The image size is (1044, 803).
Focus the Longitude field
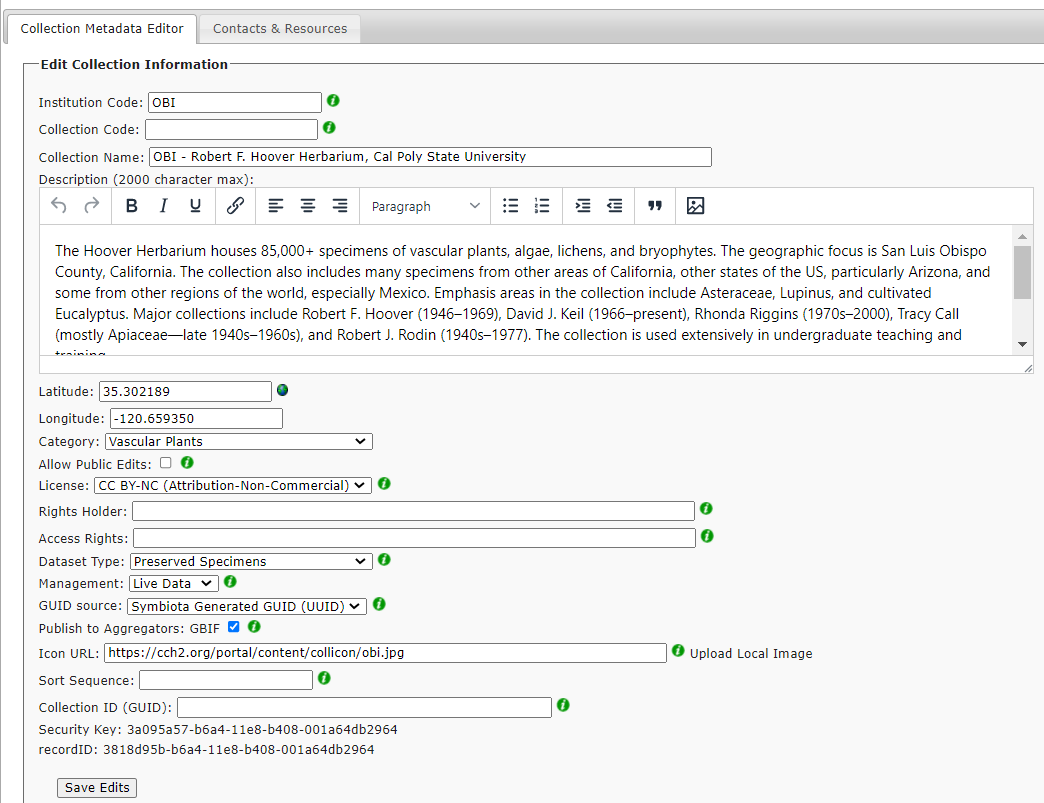[x=196, y=418]
